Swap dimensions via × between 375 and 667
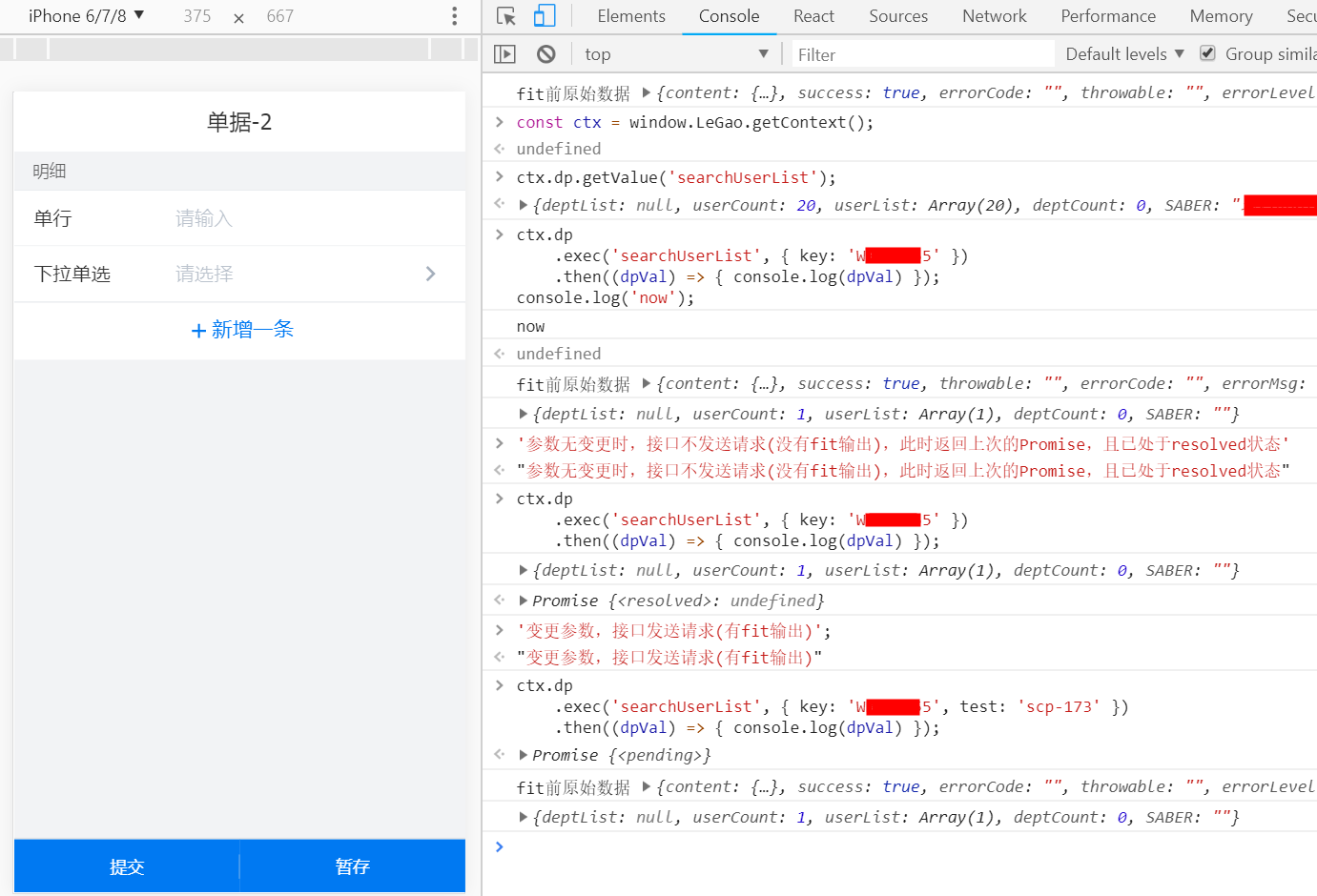 [238, 17]
